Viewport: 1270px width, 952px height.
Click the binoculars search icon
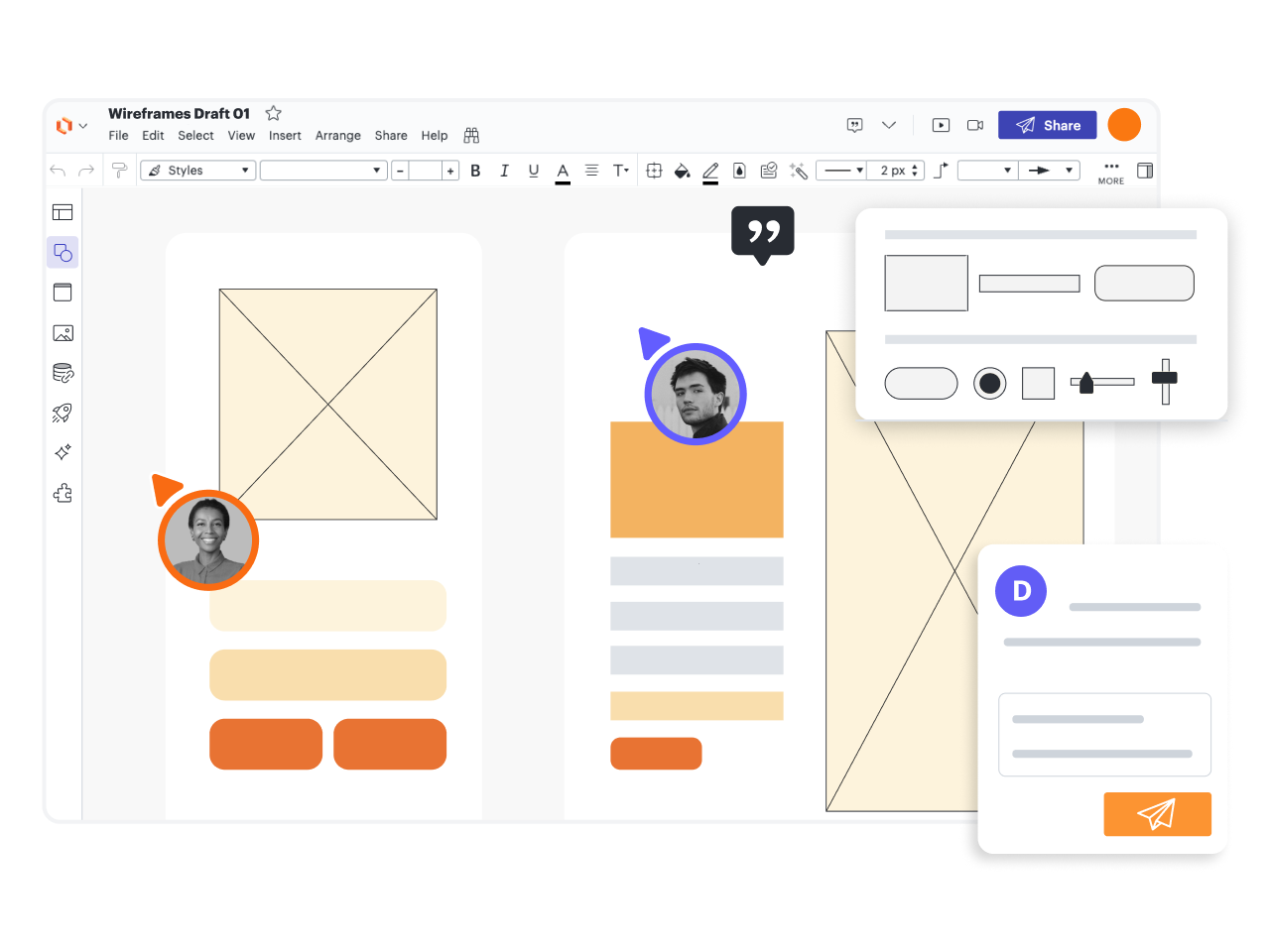(471, 136)
